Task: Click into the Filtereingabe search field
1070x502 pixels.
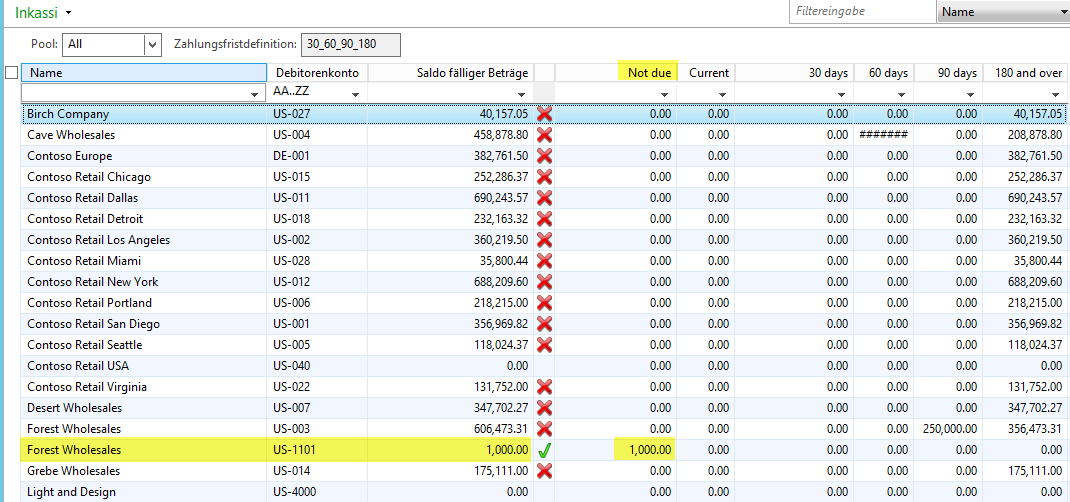Action: (x=860, y=12)
